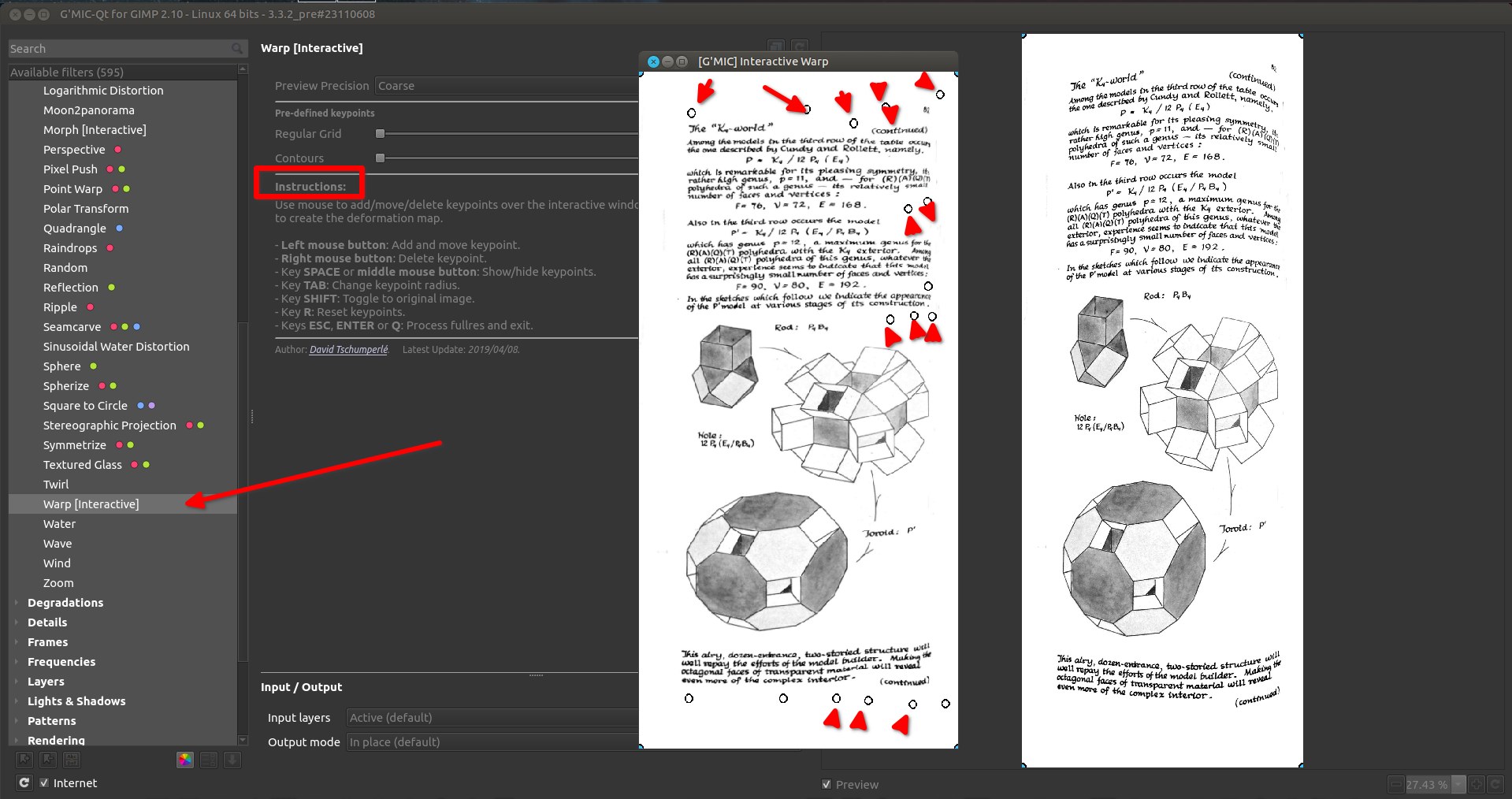Select the Textured Glass filter
This screenshot has height=799, width=1512.
[x=83, y=465]
